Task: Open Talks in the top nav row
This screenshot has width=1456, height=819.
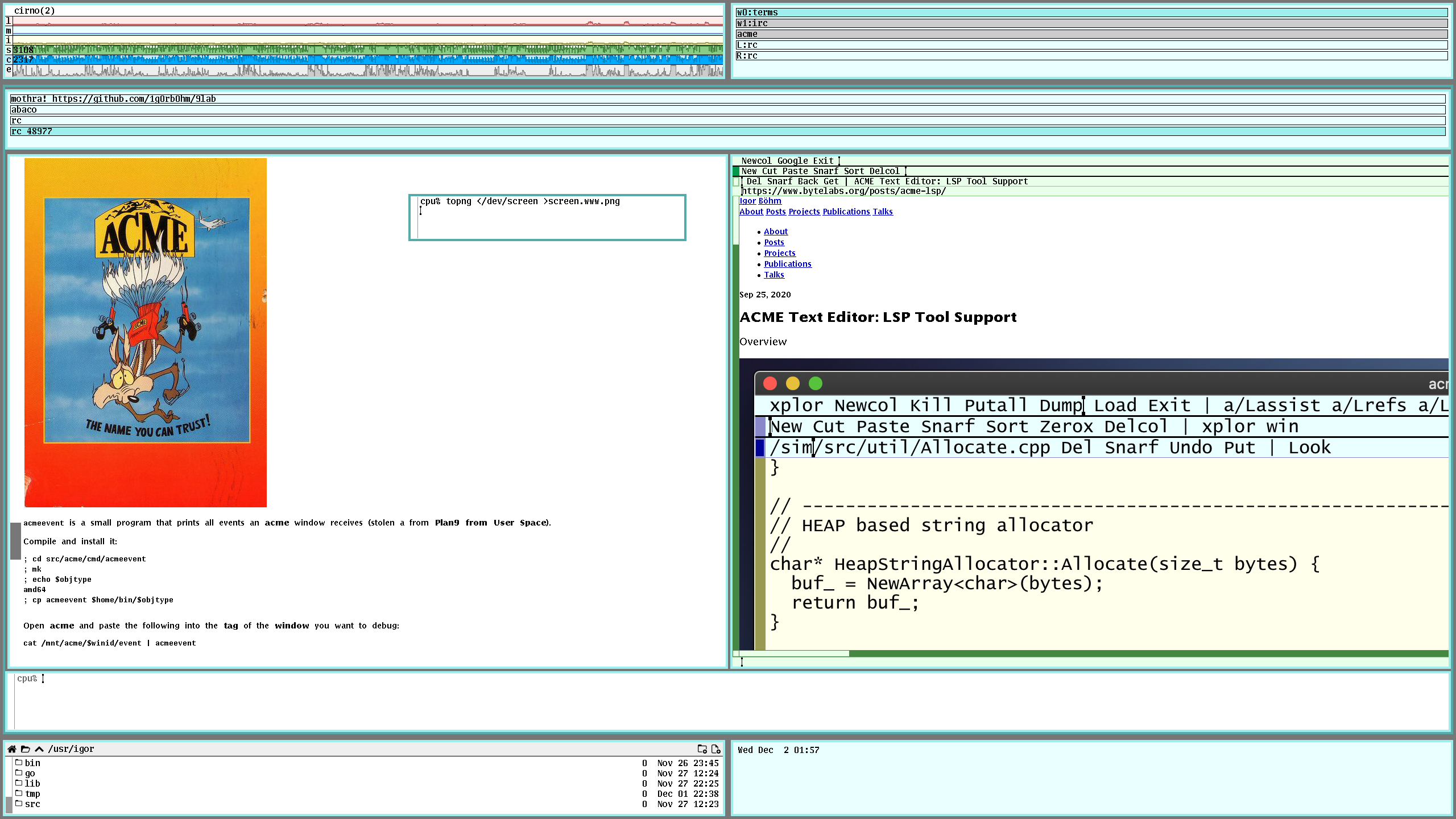Action: [883, 212]
